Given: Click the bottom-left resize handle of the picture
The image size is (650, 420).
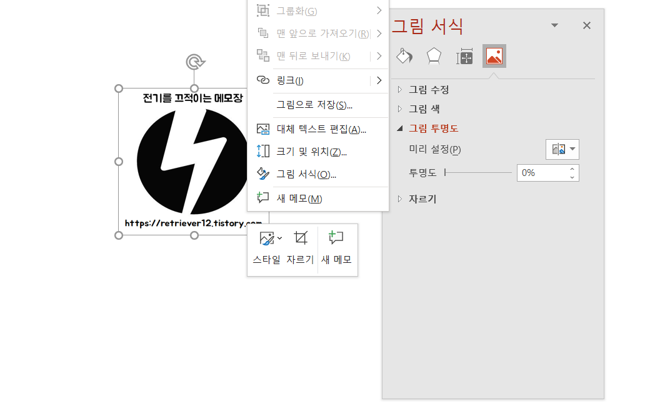Looking at the screenshot, I should tap(119, 235).
